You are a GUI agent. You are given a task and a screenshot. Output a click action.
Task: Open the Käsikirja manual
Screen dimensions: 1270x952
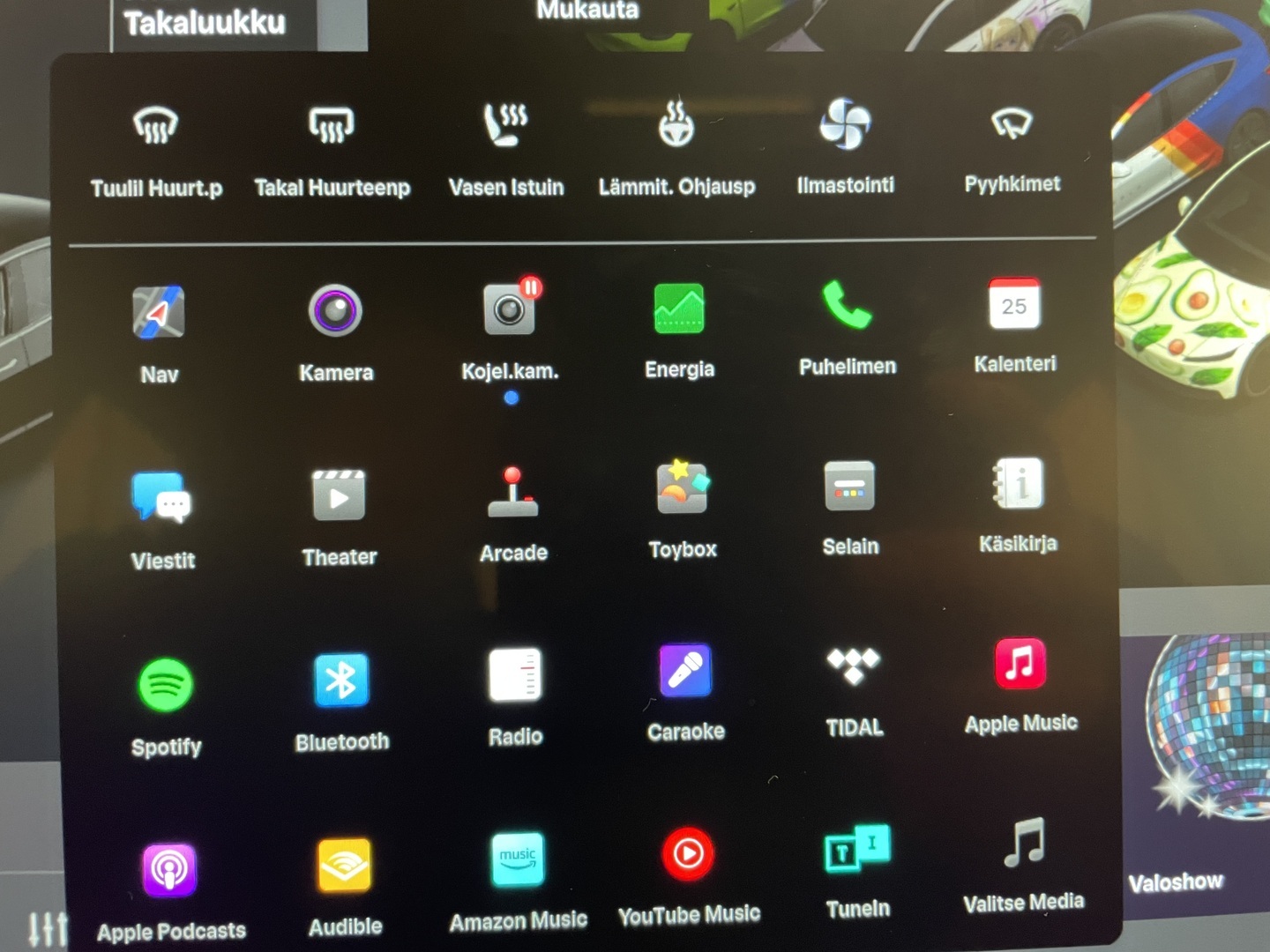pyautogui.click(x=1018, y=484)
